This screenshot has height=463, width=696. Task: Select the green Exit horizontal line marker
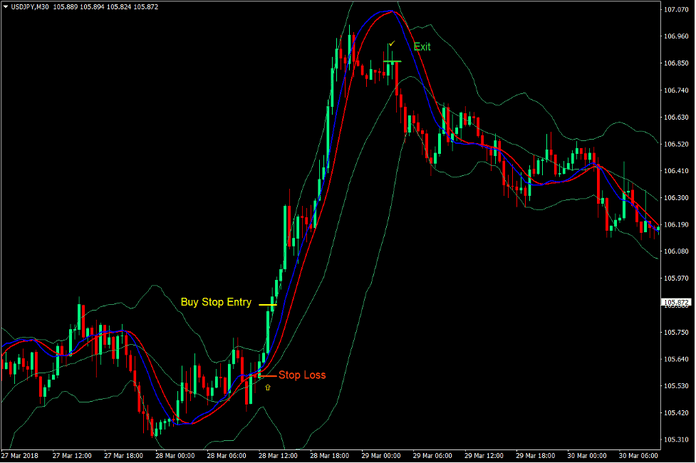coord(392,61)
